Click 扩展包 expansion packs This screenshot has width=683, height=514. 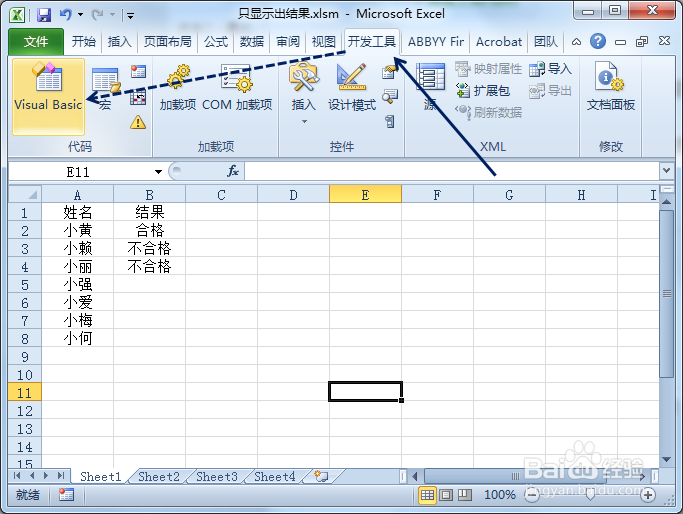coord(483,91)
